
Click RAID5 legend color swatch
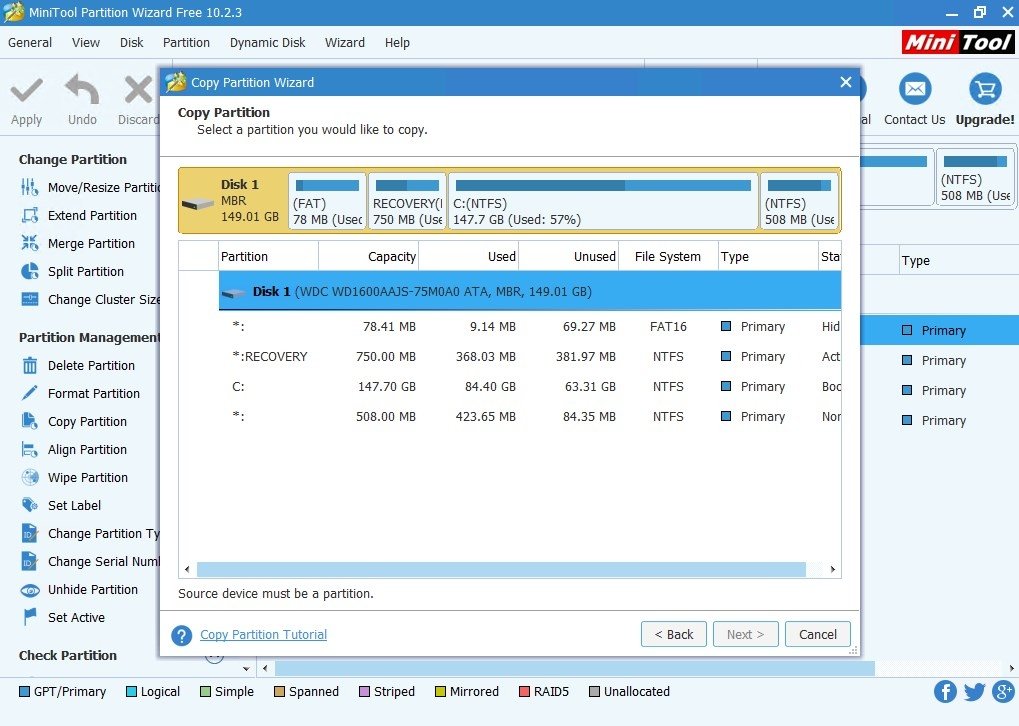(x=524, y=692)
